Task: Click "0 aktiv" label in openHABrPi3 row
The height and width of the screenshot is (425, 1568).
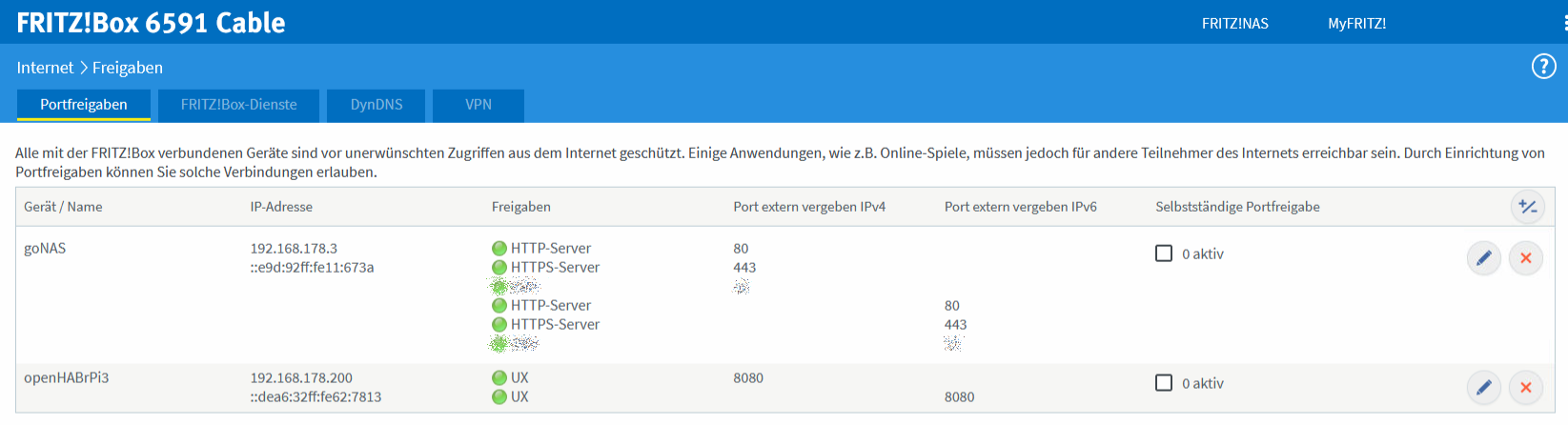Action: pyautogui.click(x=1203, y=384)
